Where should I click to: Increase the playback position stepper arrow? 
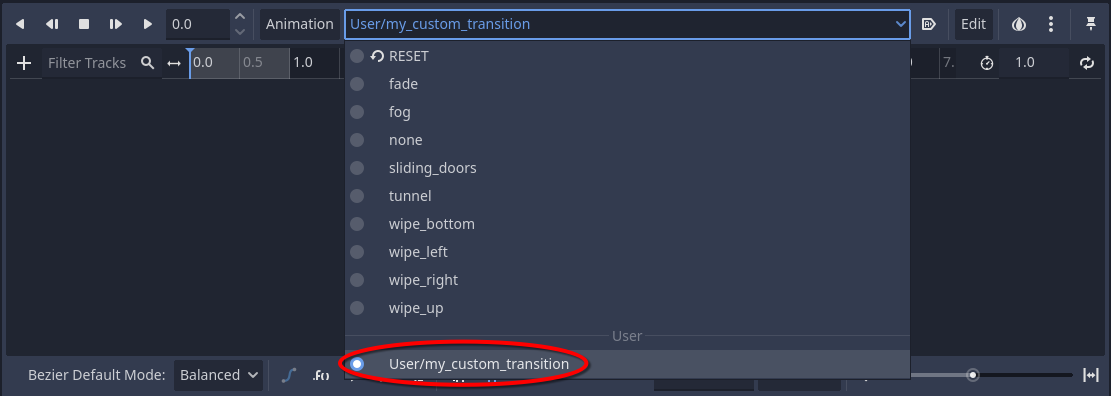coord(240,17)
